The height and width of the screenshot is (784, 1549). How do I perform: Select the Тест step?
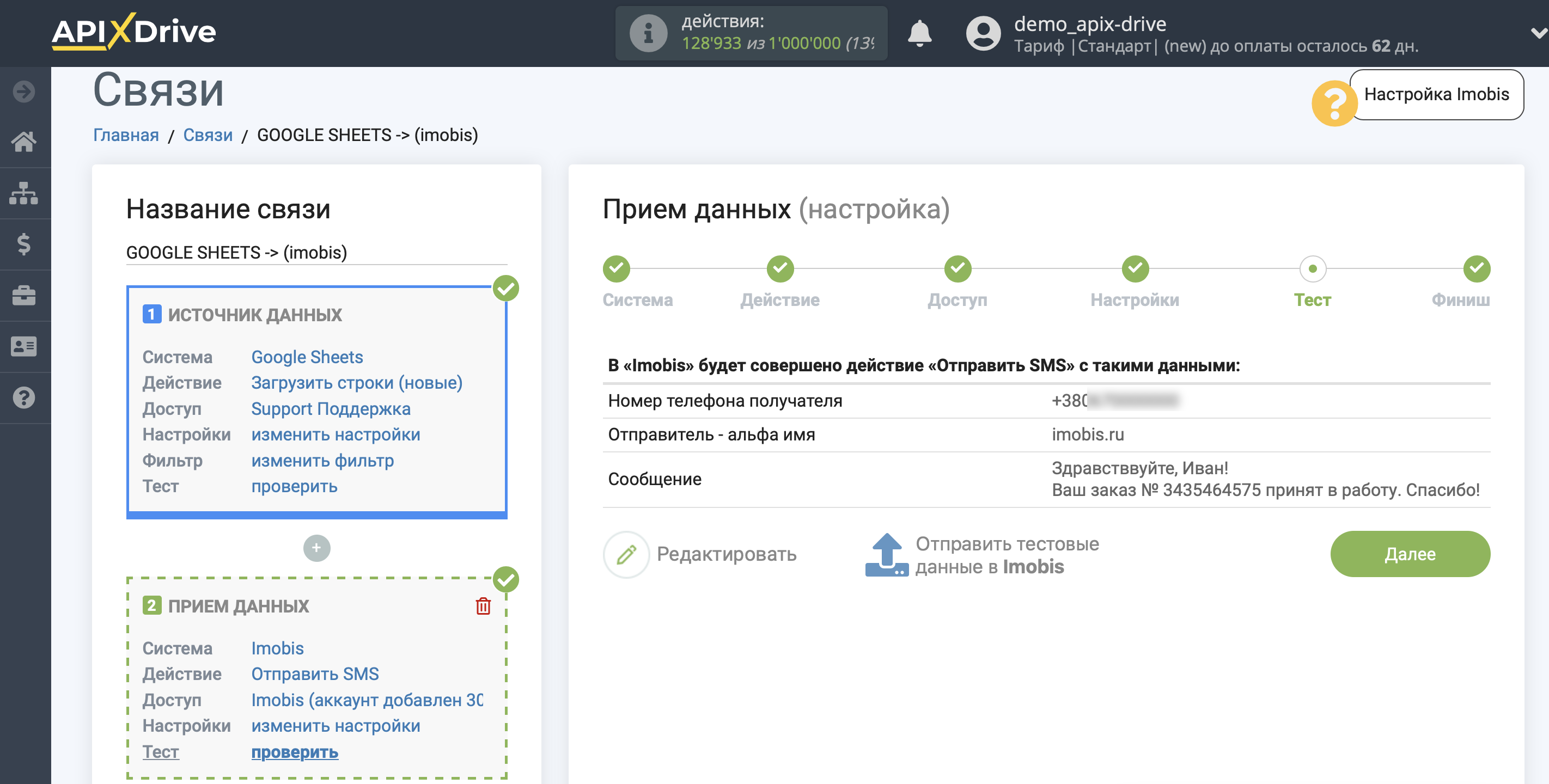click(x=1312, y=299)
